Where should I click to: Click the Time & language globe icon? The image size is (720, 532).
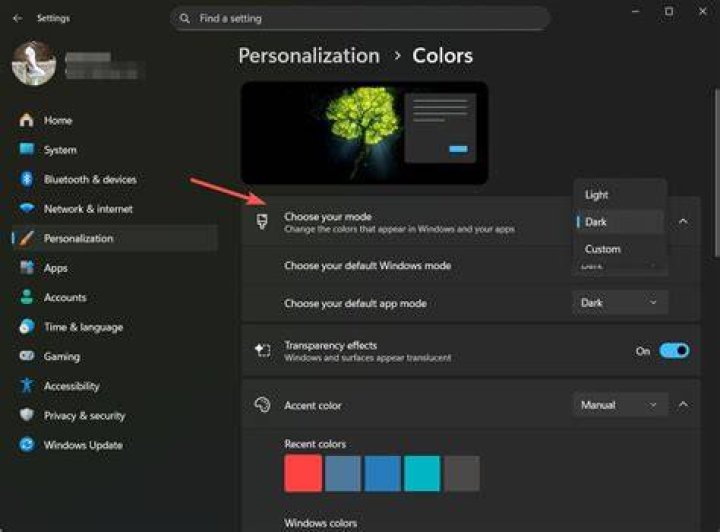27,327
